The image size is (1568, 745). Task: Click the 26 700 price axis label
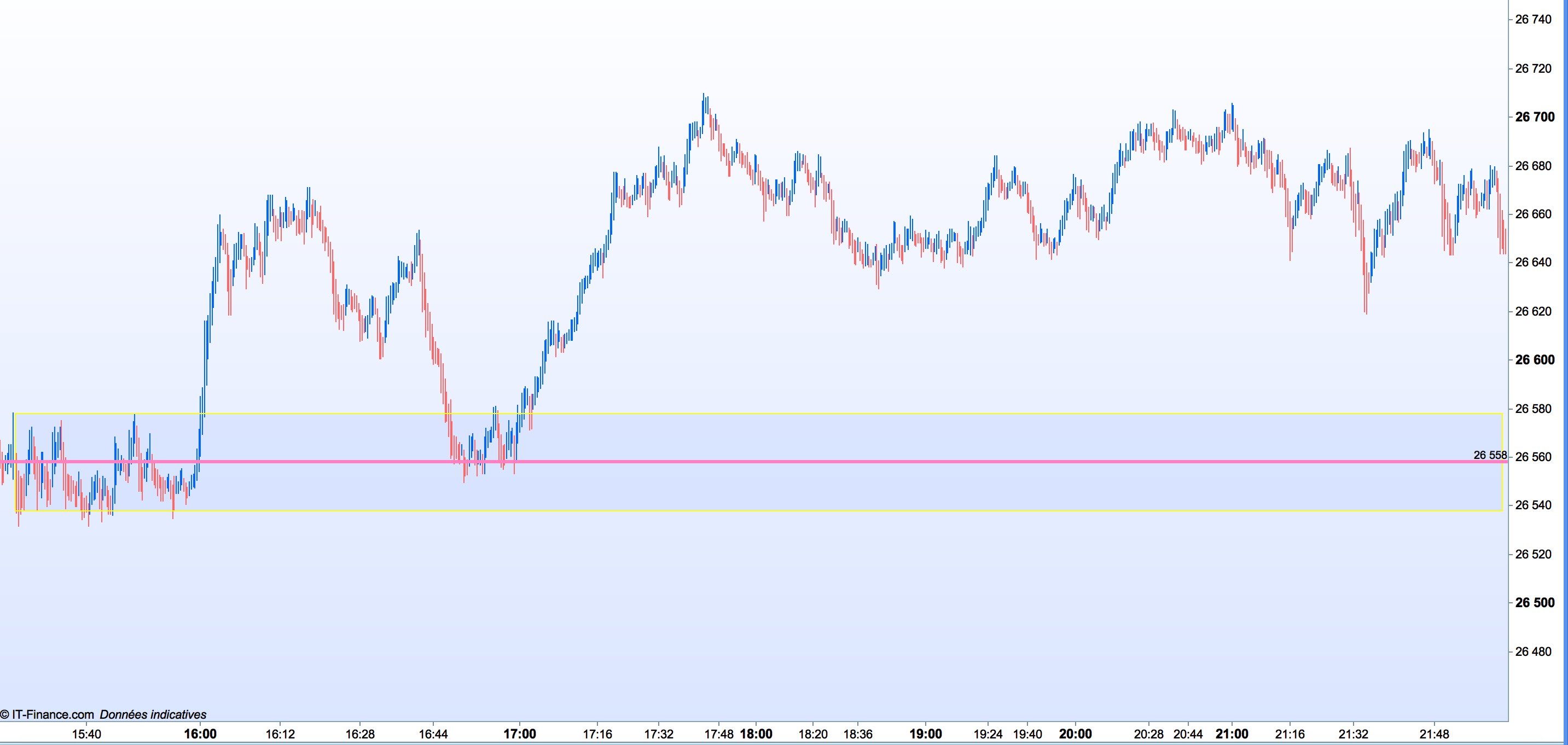pyautogui.click(x=1534, y=117)
